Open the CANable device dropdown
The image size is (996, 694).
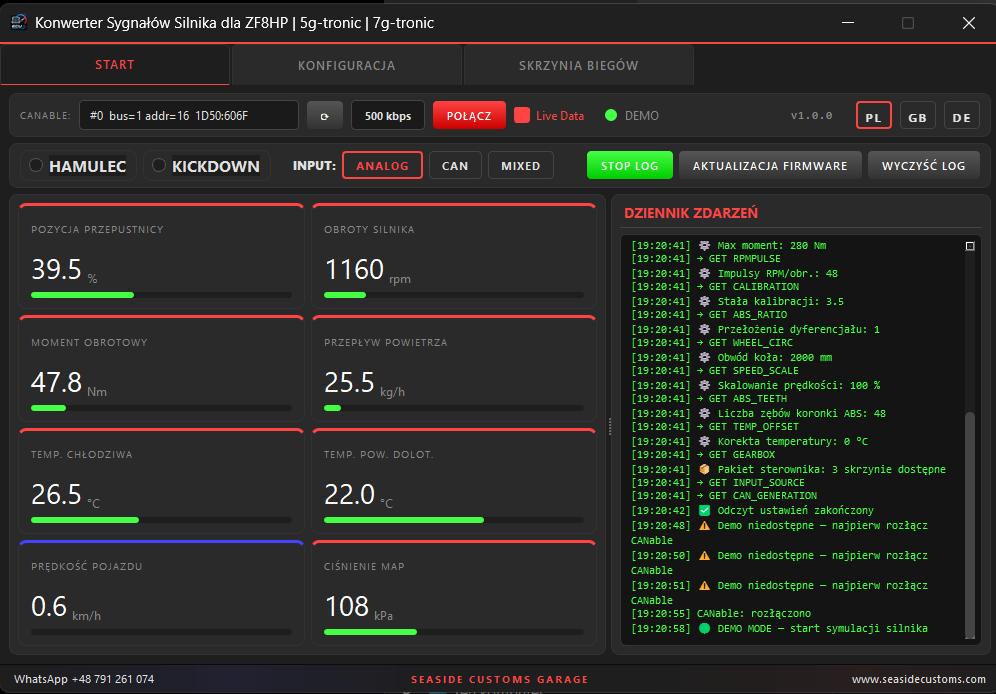coord(189,116)
